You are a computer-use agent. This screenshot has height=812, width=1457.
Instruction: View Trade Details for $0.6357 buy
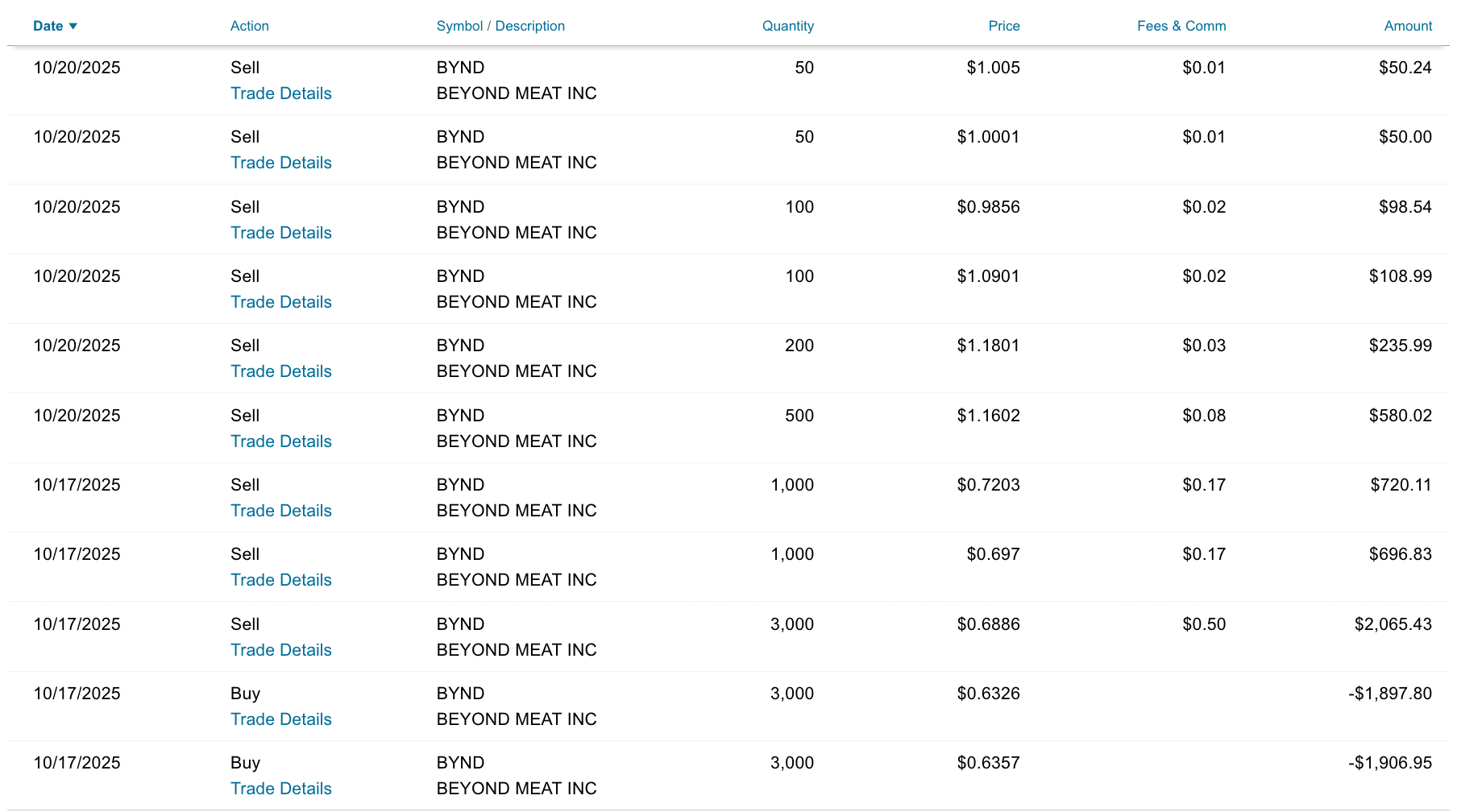coord(280,789)
